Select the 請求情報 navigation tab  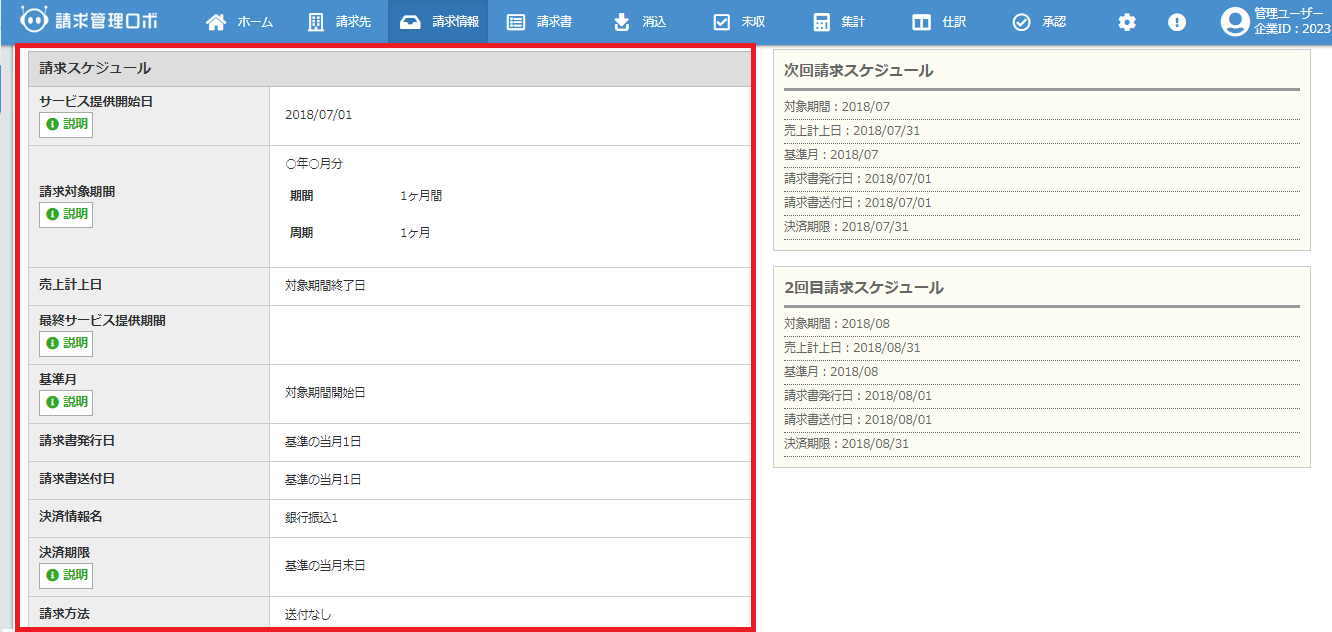pyautogui.click(x=438, y=22)
